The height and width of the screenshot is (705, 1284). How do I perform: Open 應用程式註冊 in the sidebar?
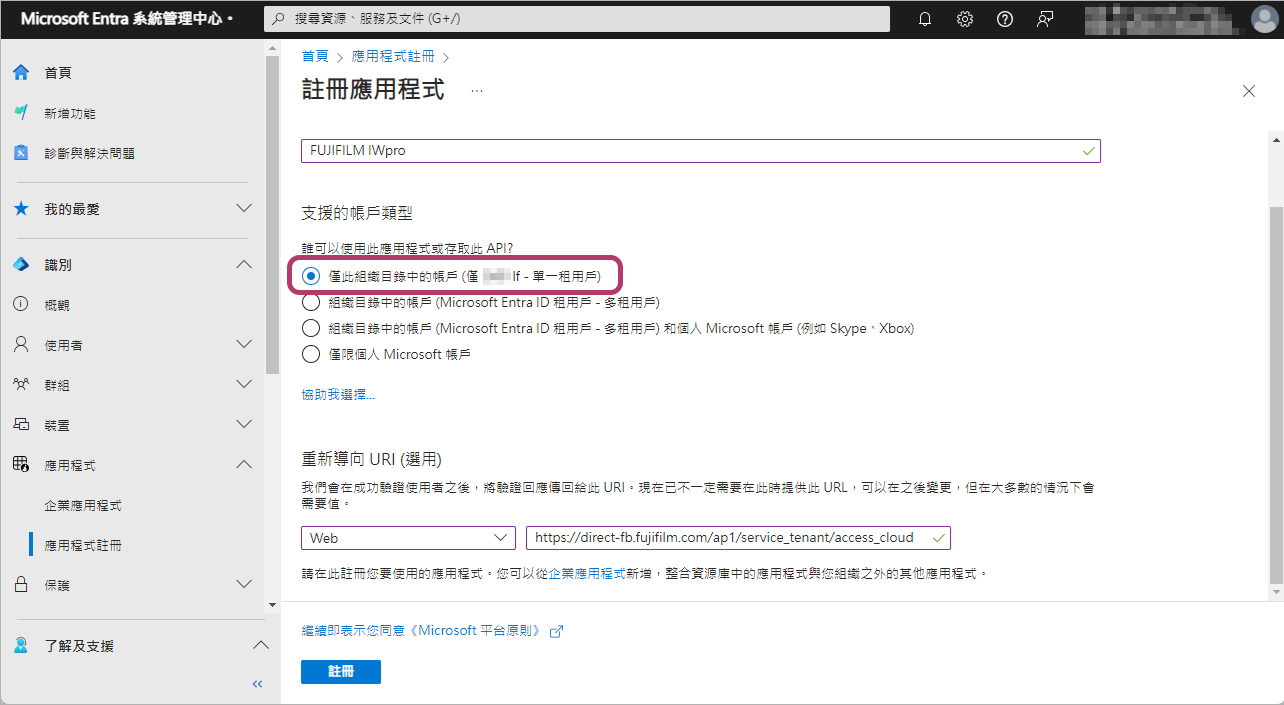83,546
